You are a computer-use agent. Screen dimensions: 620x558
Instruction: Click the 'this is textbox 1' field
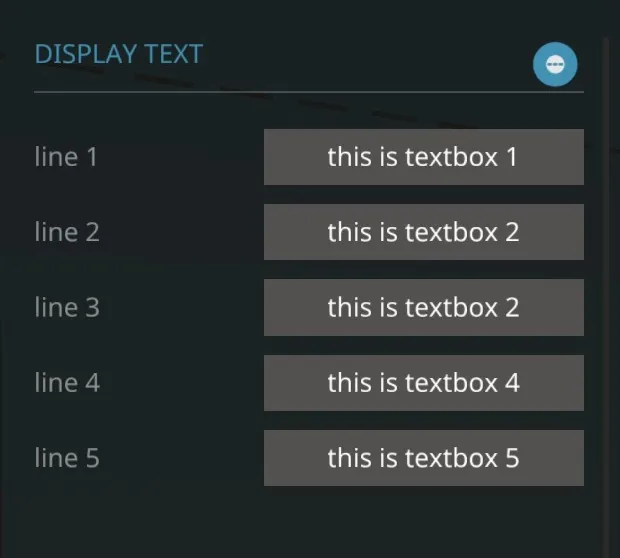tap(423, 157)
